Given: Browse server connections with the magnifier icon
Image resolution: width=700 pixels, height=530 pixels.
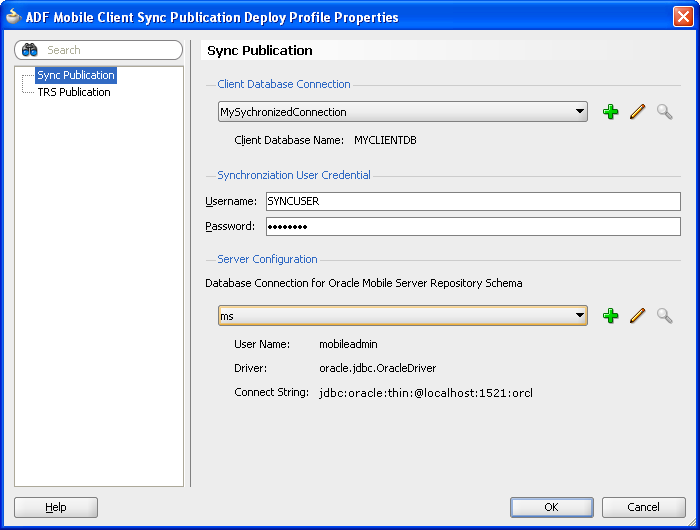Looking at the screenshot, I should (664, 316).
